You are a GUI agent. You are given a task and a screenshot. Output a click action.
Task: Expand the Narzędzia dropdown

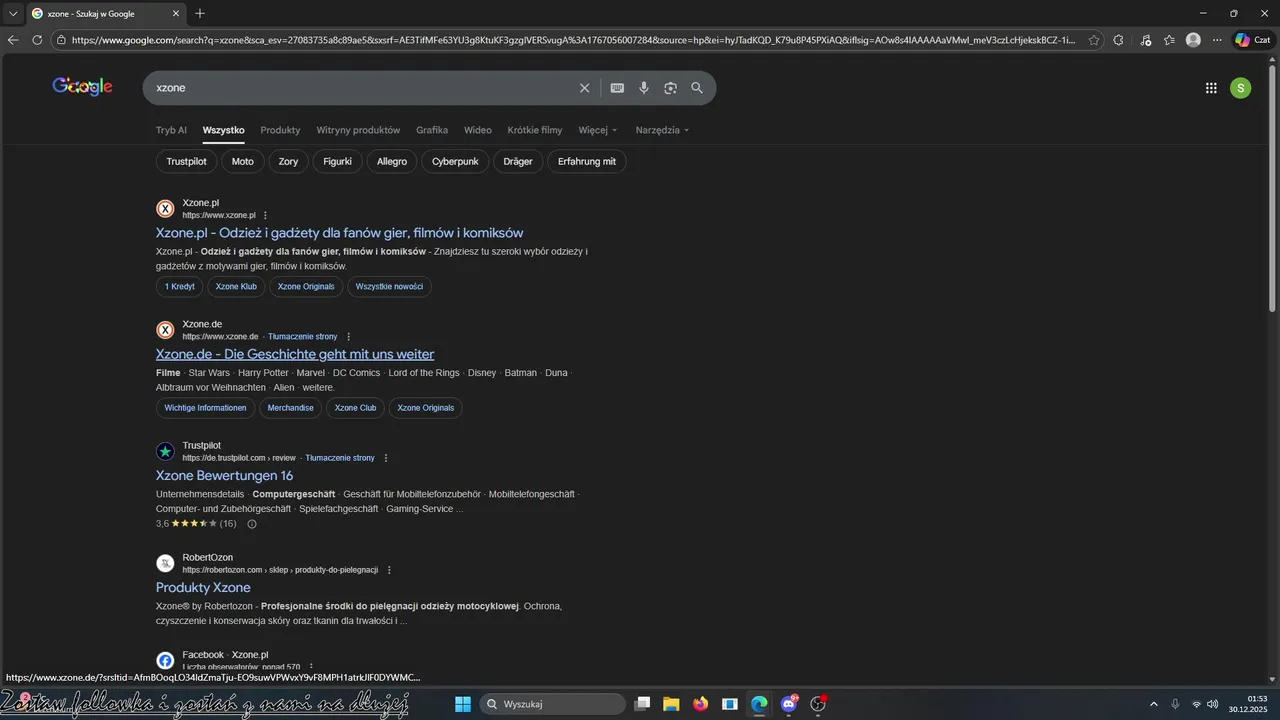click(662, 130)
